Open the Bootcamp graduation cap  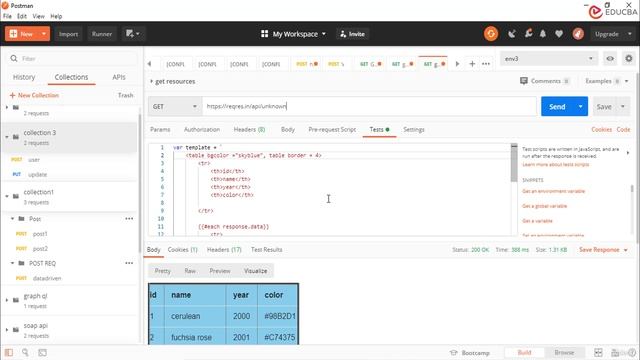click(453, 353)
